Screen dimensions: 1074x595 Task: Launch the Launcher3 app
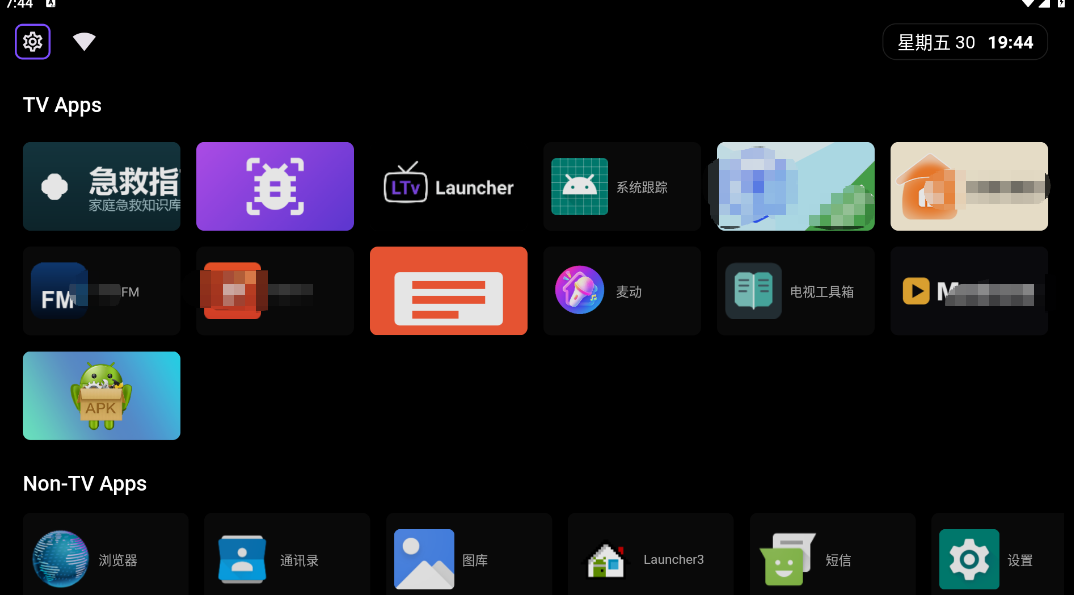(651, 555)
